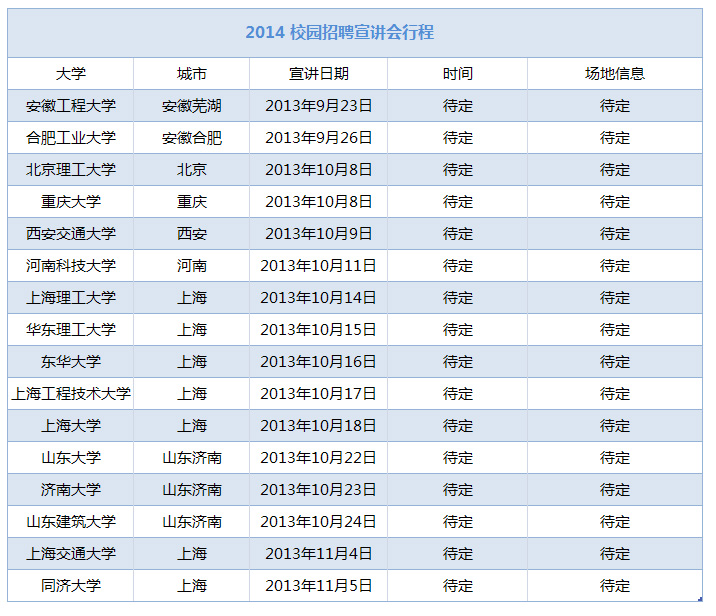Click the 宣讲日期 column header
716x616 pixels.
pos(319,74)
